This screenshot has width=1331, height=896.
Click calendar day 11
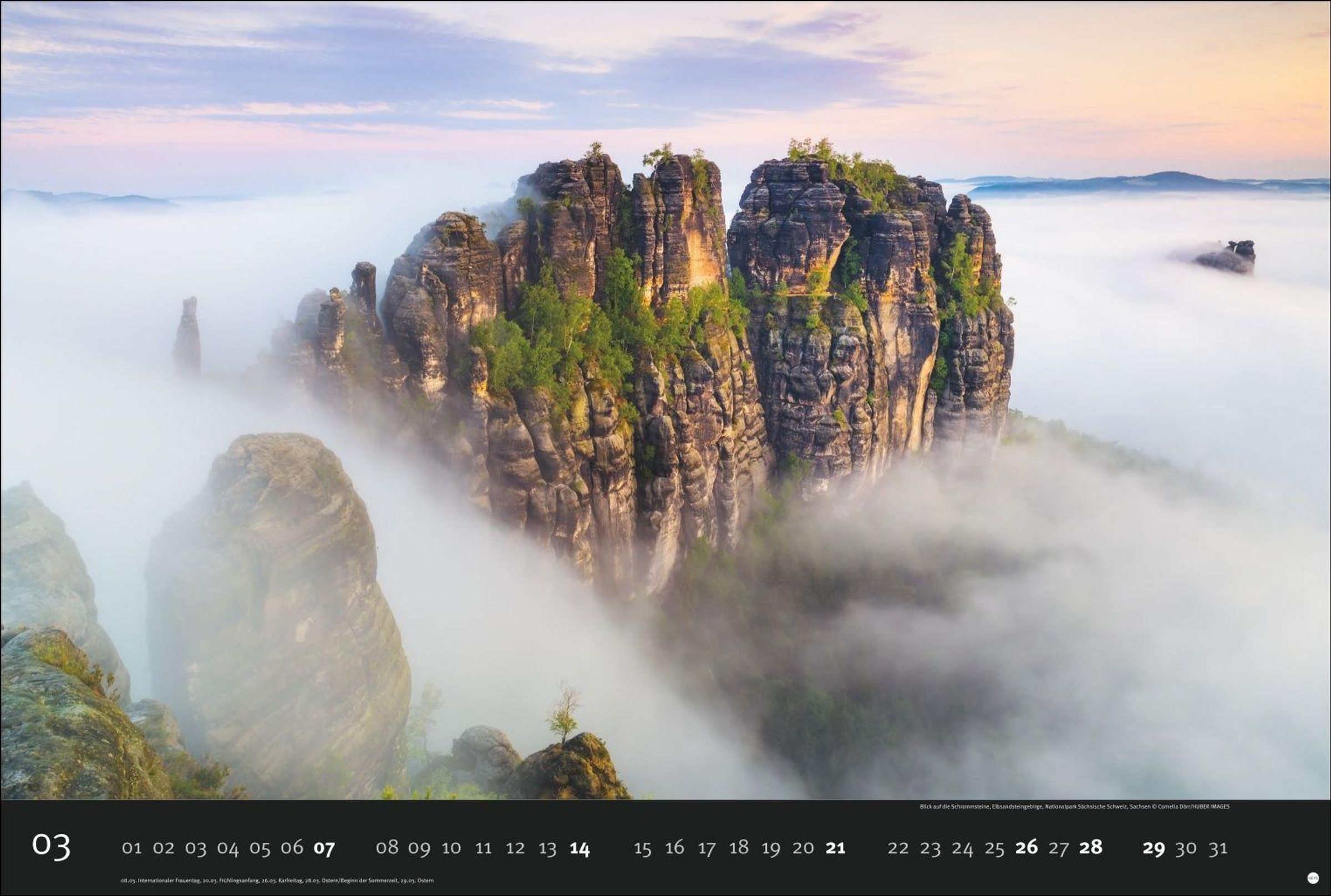pyautogui.click(x=484, y=848)
